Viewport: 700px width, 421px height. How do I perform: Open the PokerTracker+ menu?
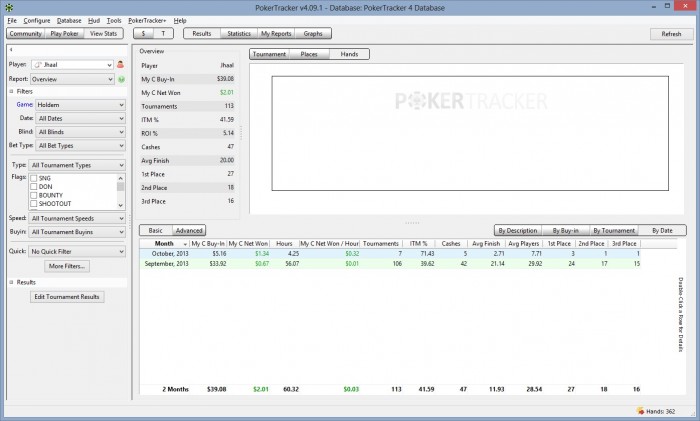click(147, 21)
